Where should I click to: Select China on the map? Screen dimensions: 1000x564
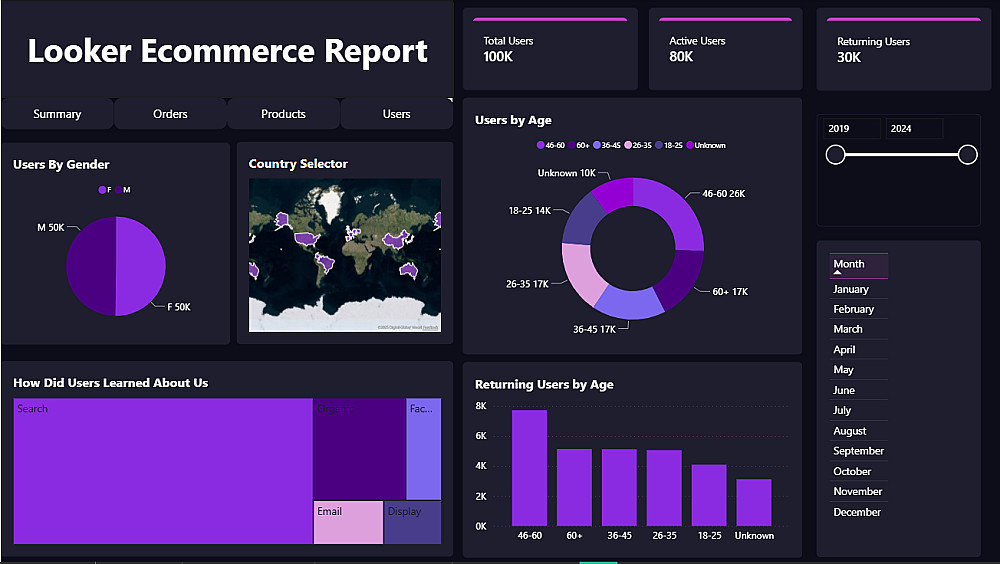pos(395,240)
